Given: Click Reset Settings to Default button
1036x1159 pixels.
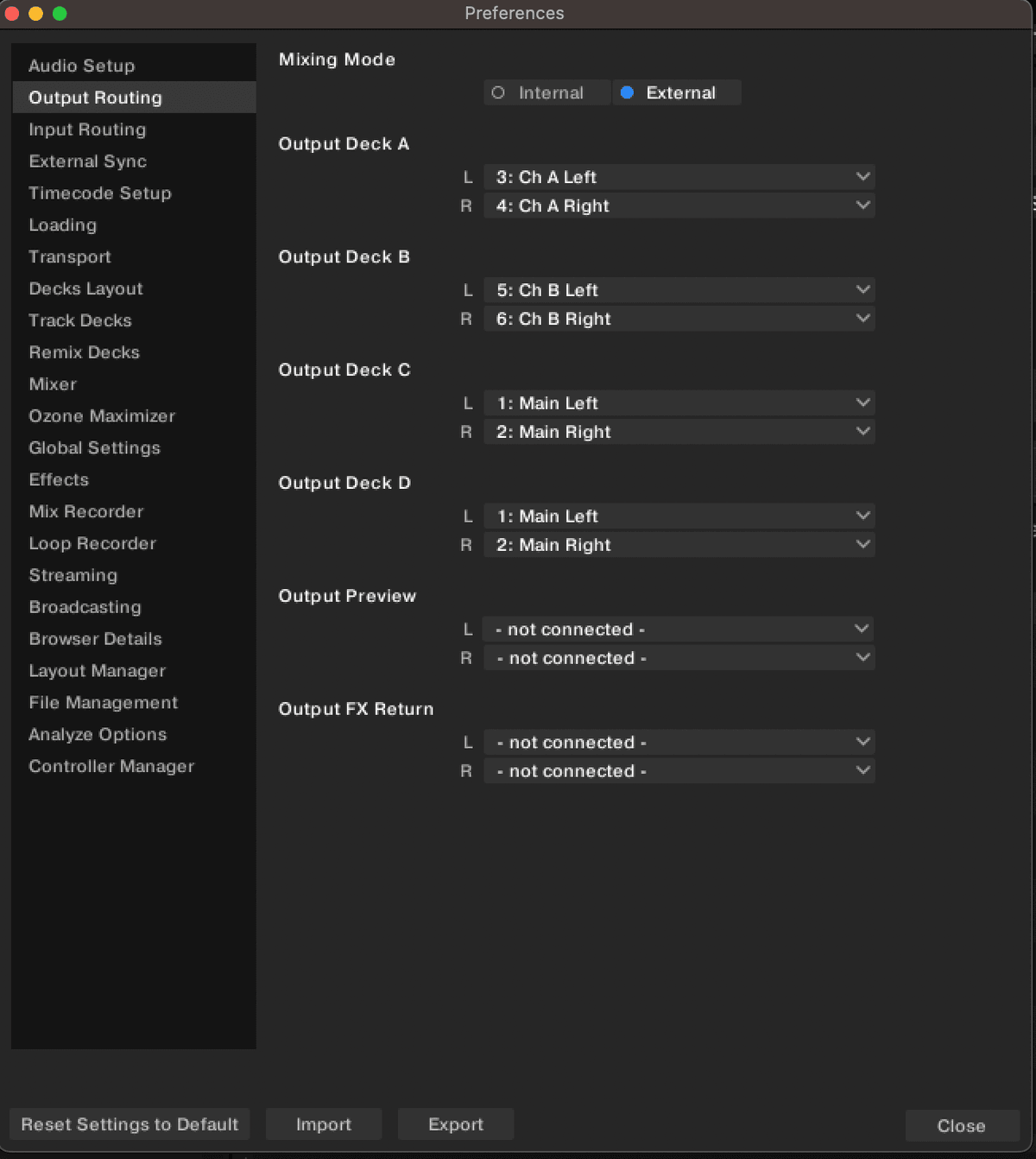Looking at the screenshot, I should (129, 1124).
